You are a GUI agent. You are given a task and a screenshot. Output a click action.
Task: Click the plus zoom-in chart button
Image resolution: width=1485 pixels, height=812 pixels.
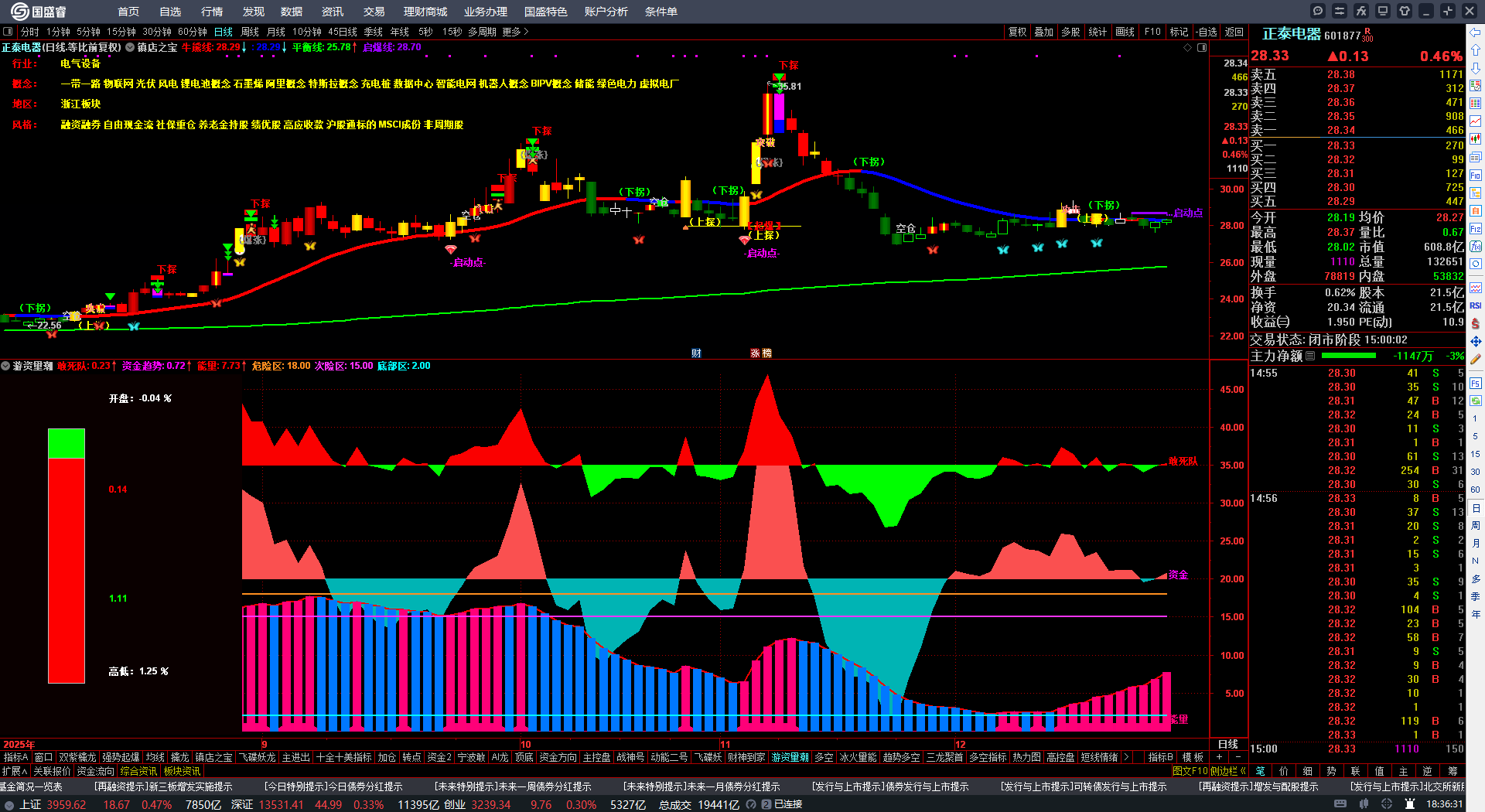[x=1219, y=757]
